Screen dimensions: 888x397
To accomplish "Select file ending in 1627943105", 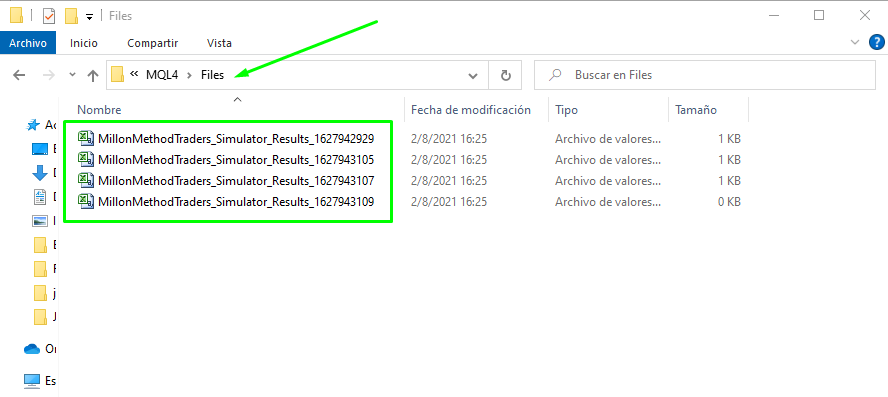I will click(x=236, y=159).
